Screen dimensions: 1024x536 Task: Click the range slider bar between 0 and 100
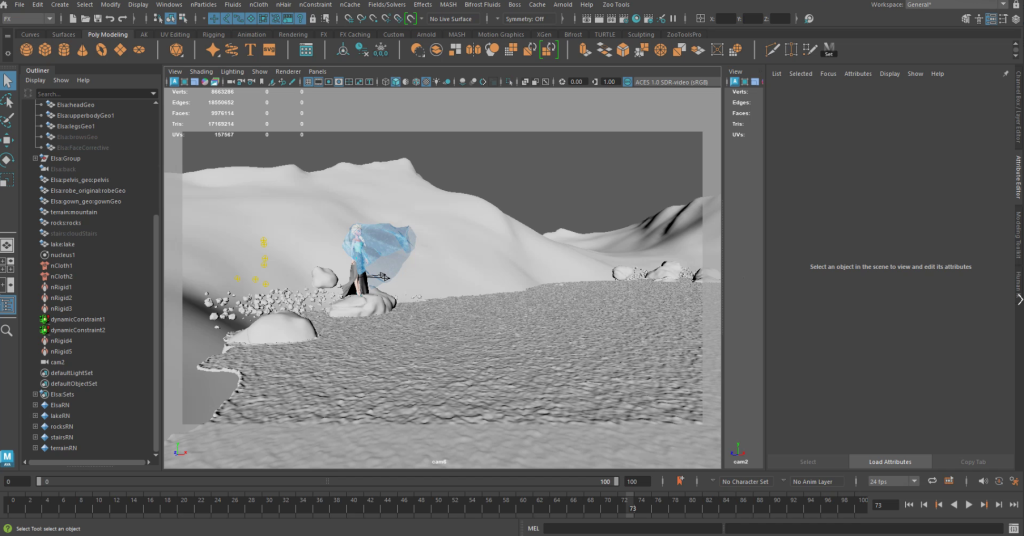point(327,481)
